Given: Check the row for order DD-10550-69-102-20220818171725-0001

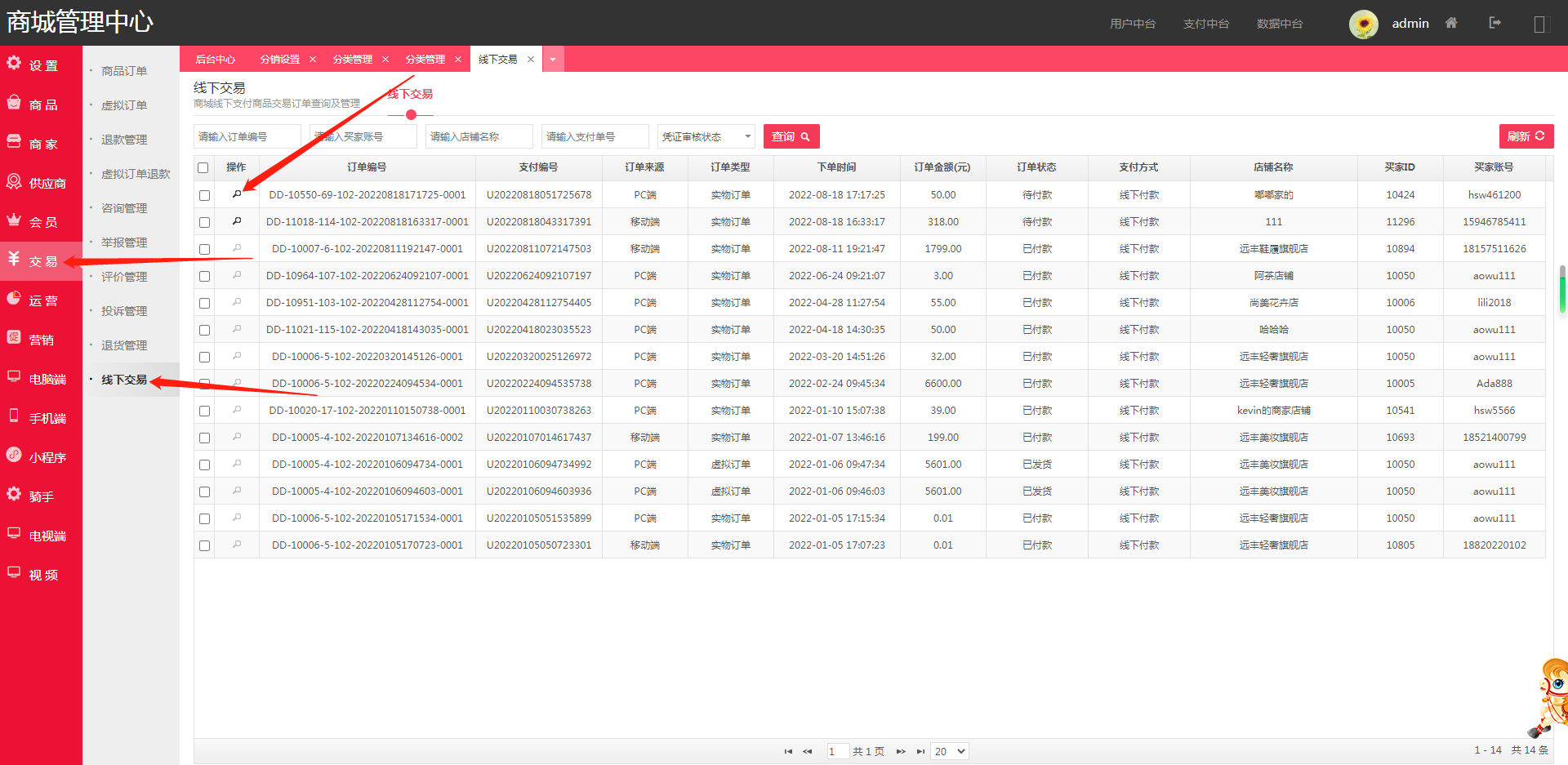Looking at the screenshot, I should [x=204, y=196].
